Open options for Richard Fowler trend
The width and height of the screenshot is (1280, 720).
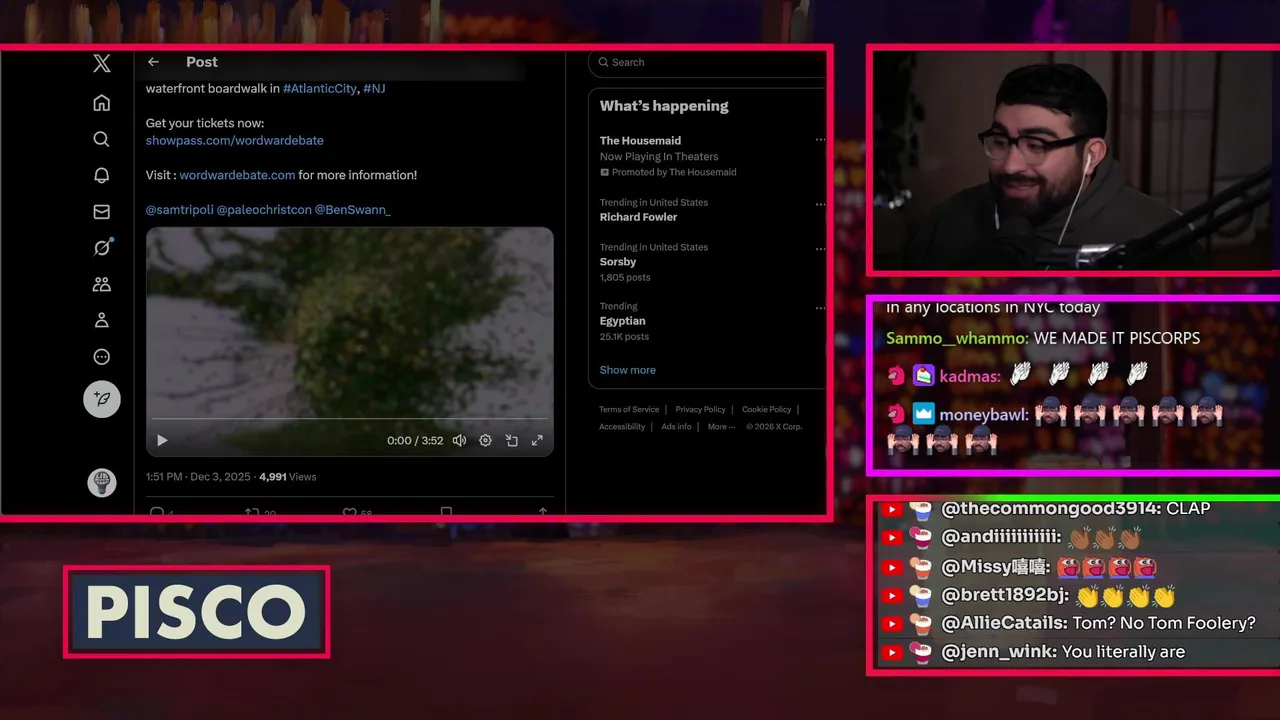[820, 203]
